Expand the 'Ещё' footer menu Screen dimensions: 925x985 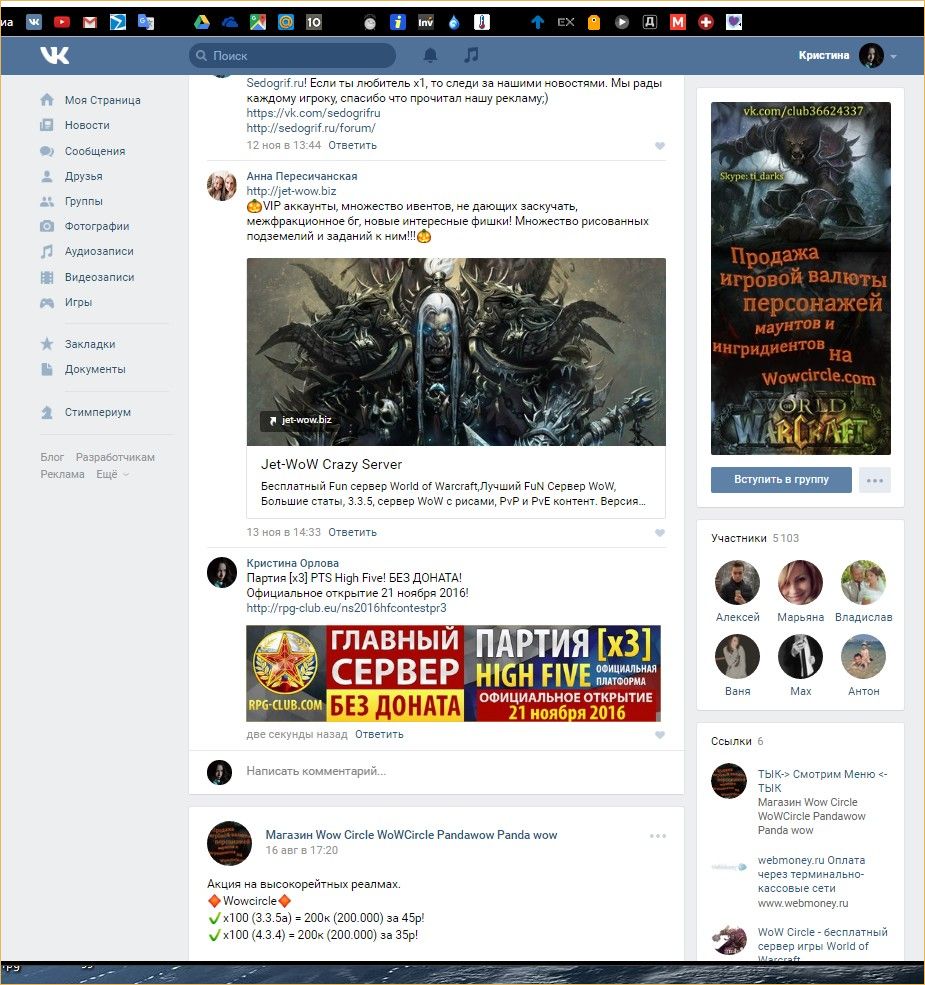click(112, 474)
